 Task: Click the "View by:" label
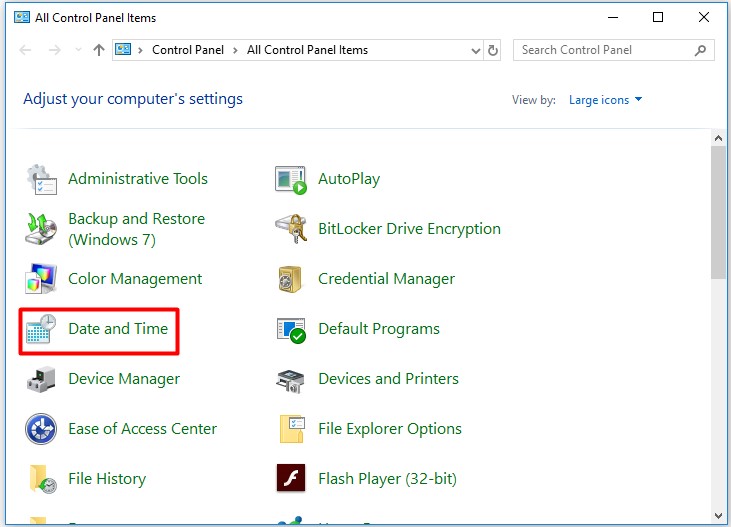click(x=534, y=100)
